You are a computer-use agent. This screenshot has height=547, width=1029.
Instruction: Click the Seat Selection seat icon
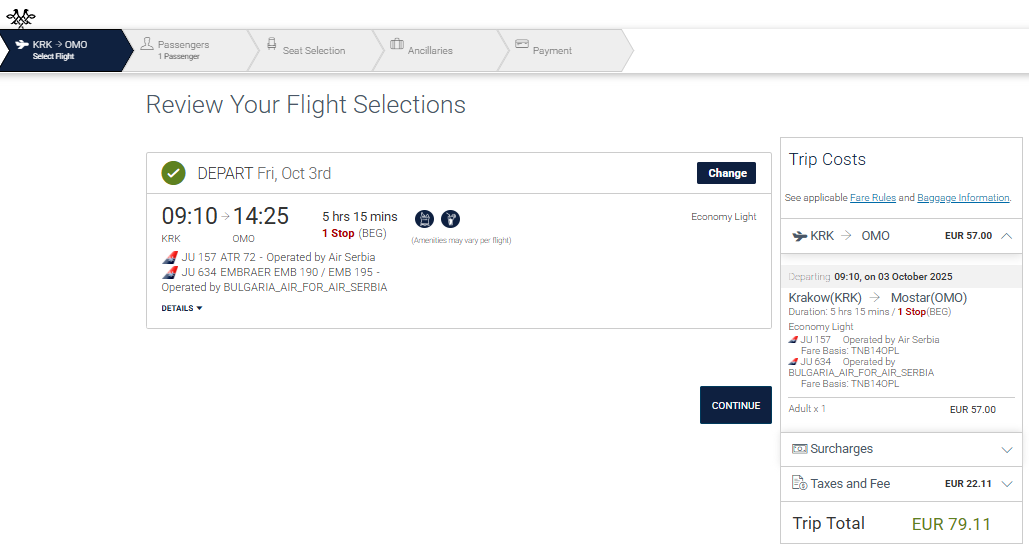[x=272, y=43]
